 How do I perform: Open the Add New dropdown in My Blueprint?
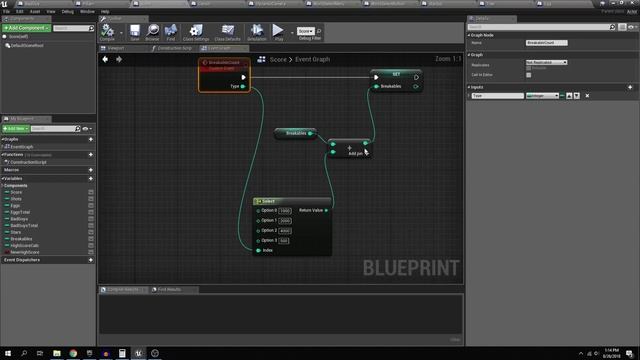[16, 129]
